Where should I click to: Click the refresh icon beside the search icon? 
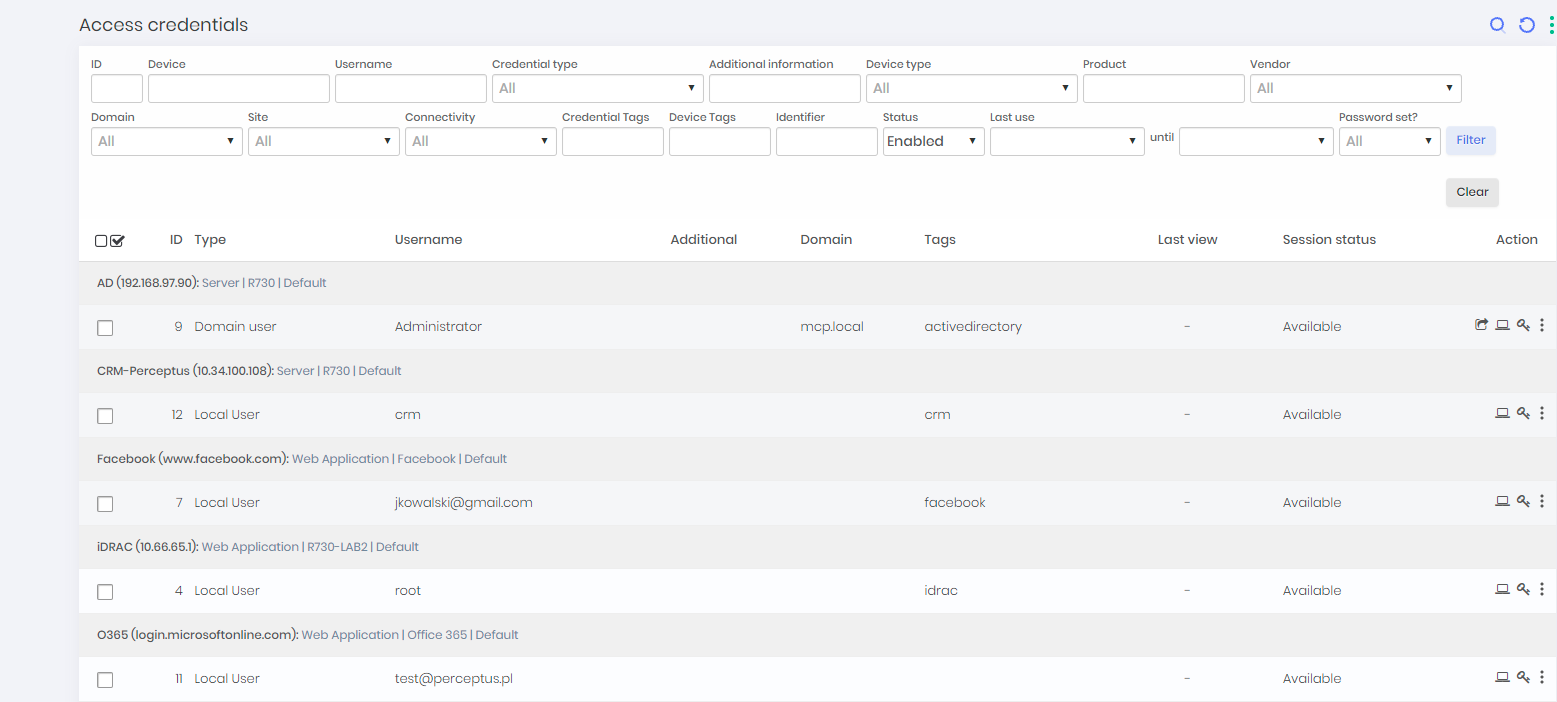[1527, 25]
